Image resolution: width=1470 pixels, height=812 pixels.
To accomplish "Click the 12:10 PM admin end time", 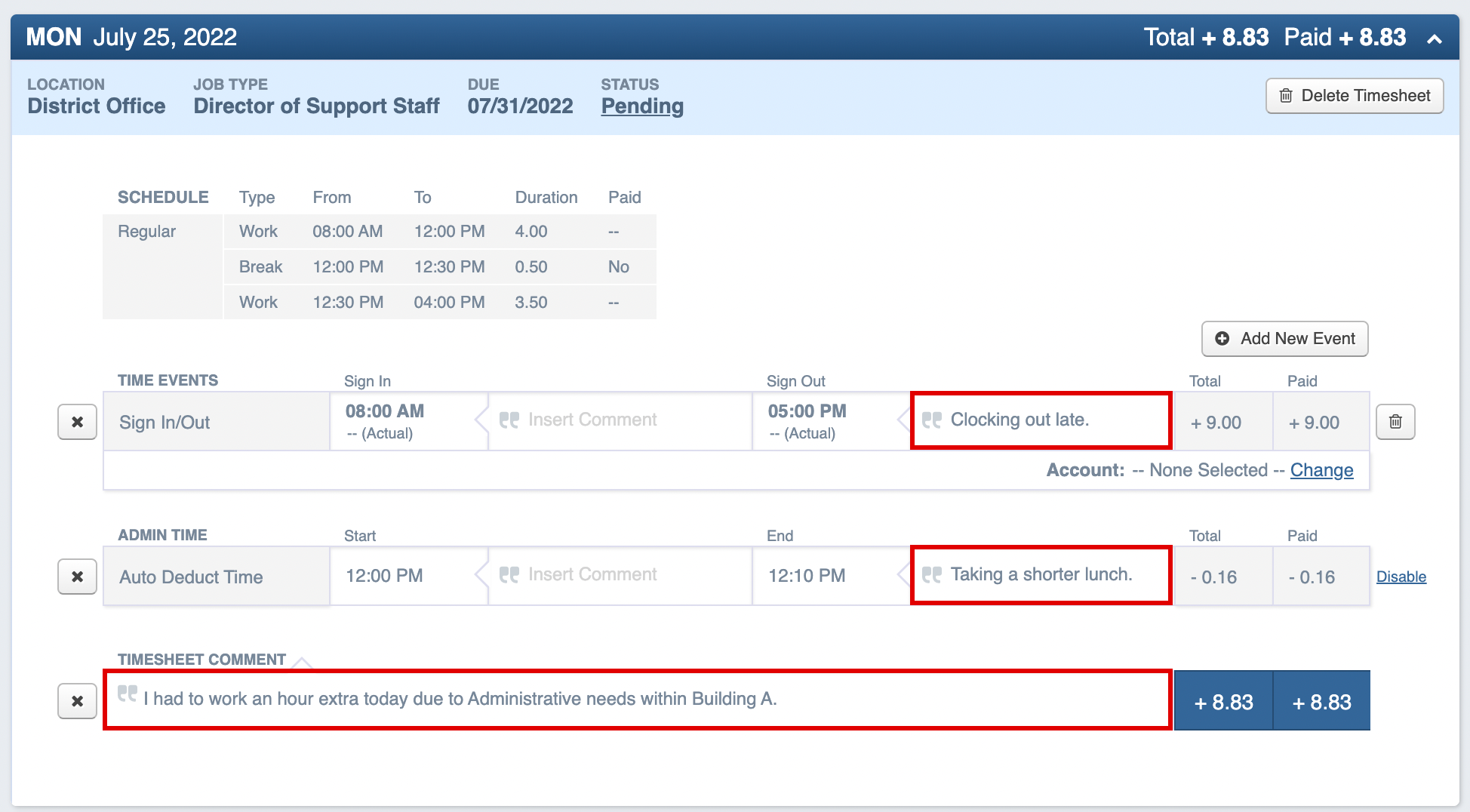I will click(x=807, y=576).
